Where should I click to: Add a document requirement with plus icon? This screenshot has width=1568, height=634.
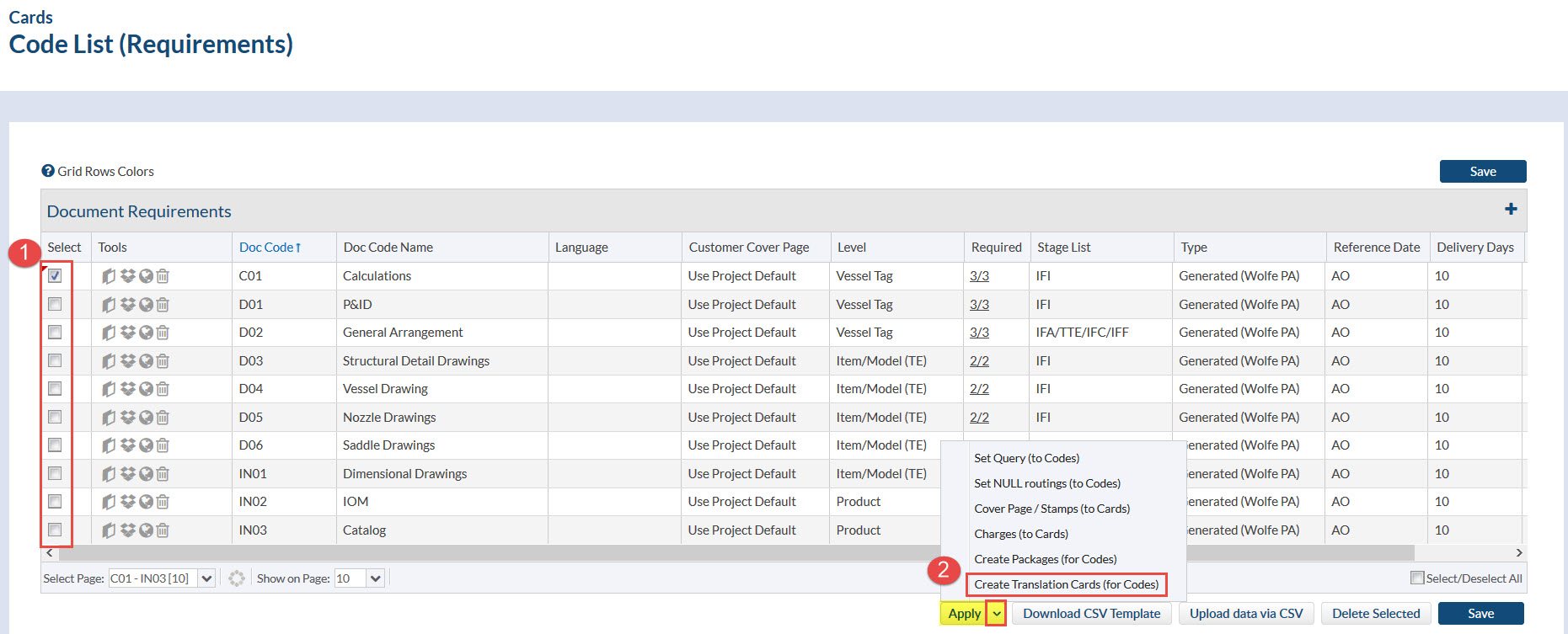[1511, 209]
